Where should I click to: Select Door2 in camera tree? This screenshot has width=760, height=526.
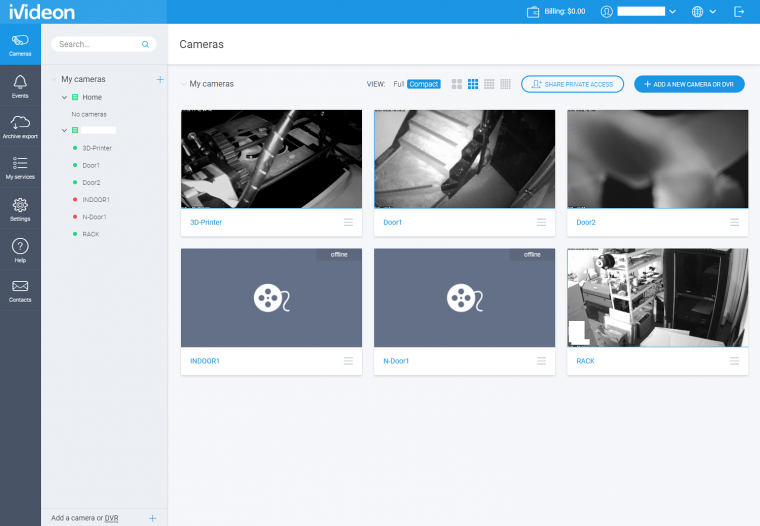pyautogui.click(x=91, y=182)
